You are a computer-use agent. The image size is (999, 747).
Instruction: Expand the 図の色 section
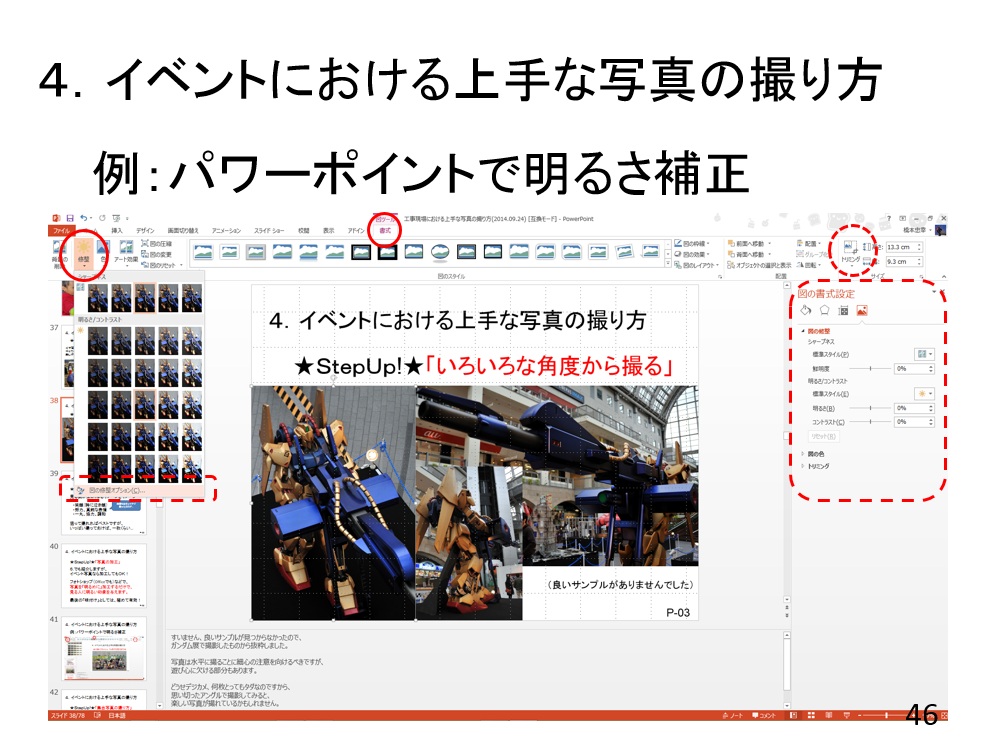tap(802, 454)
